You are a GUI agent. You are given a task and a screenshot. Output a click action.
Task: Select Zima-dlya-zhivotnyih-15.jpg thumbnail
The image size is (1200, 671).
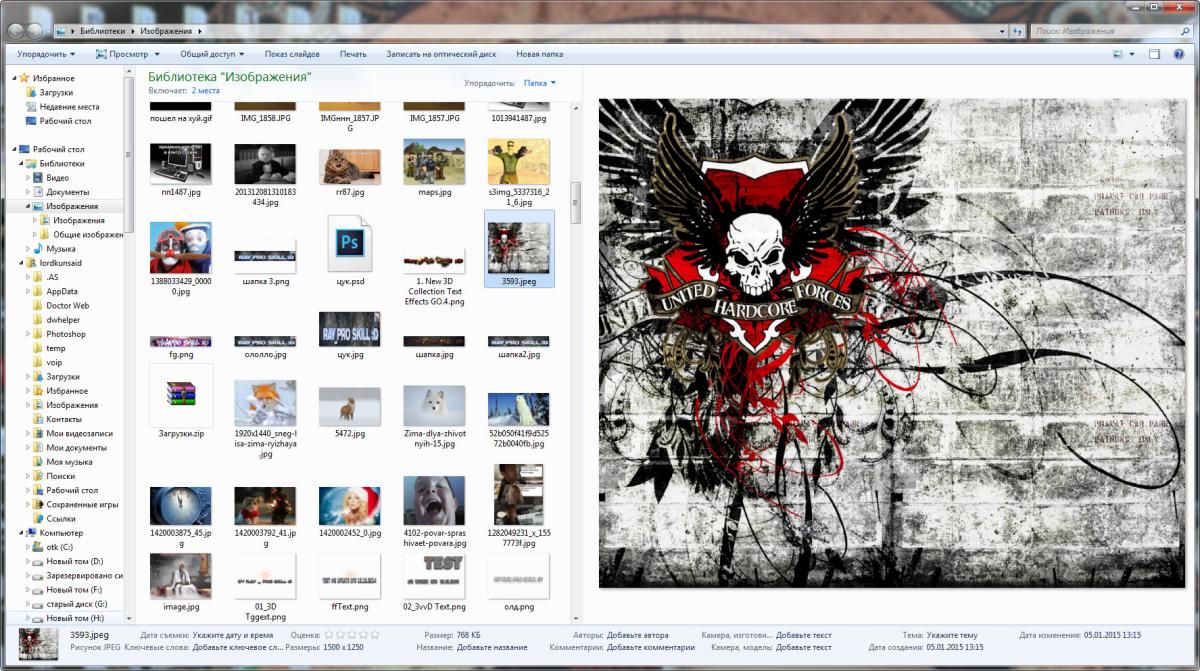(x=434, y=406)
